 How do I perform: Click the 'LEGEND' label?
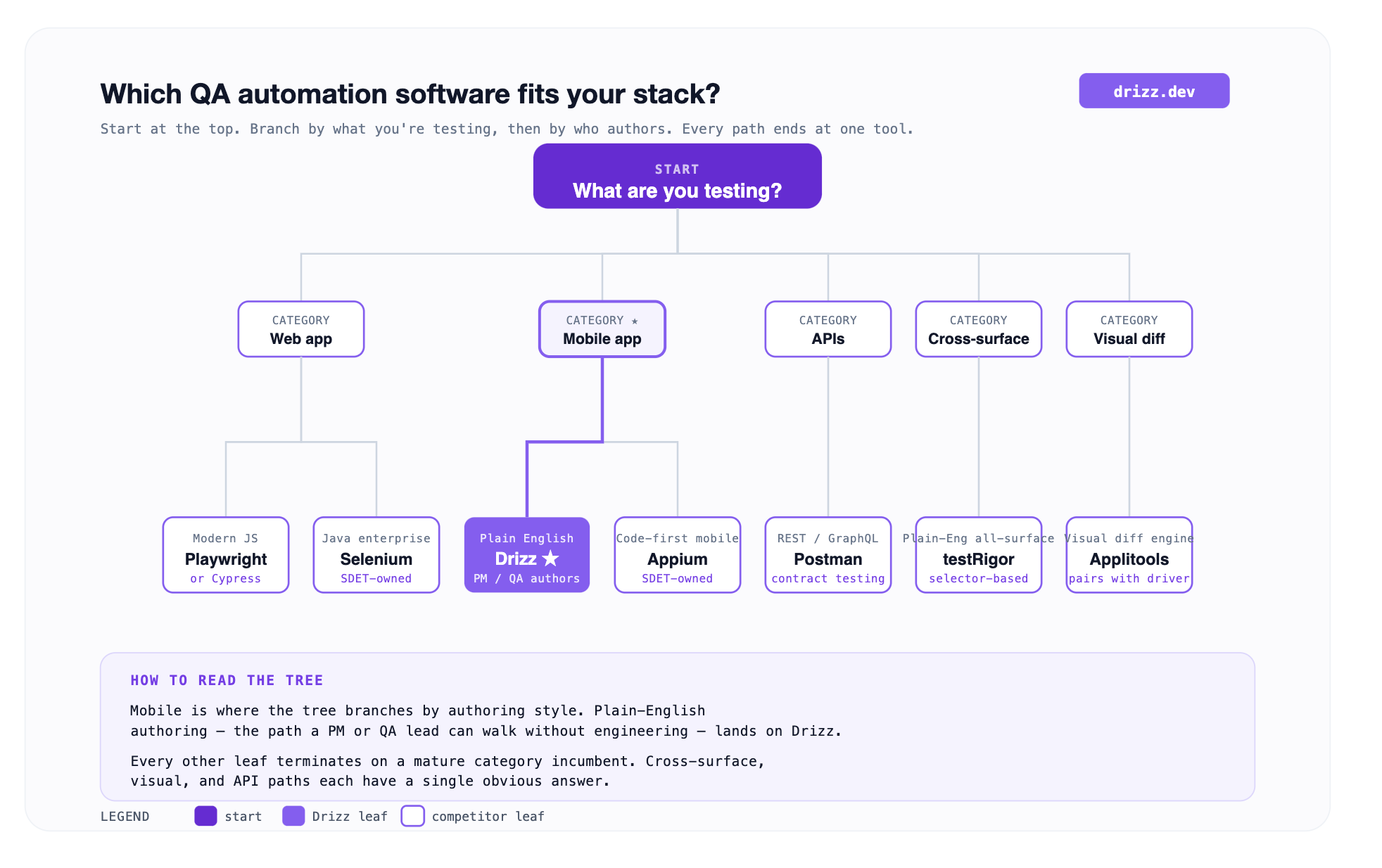click(125, 816)
